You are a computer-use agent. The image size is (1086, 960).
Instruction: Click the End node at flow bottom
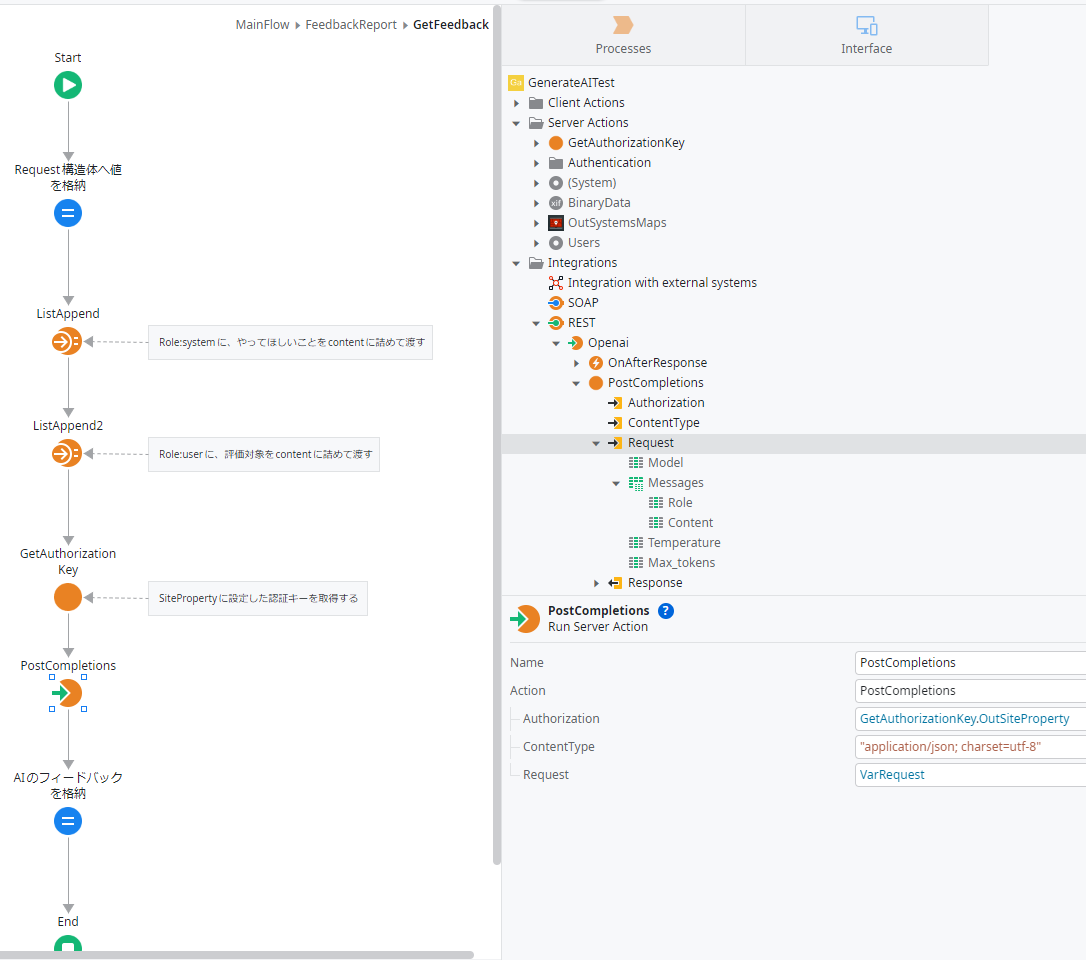[67, 945]
